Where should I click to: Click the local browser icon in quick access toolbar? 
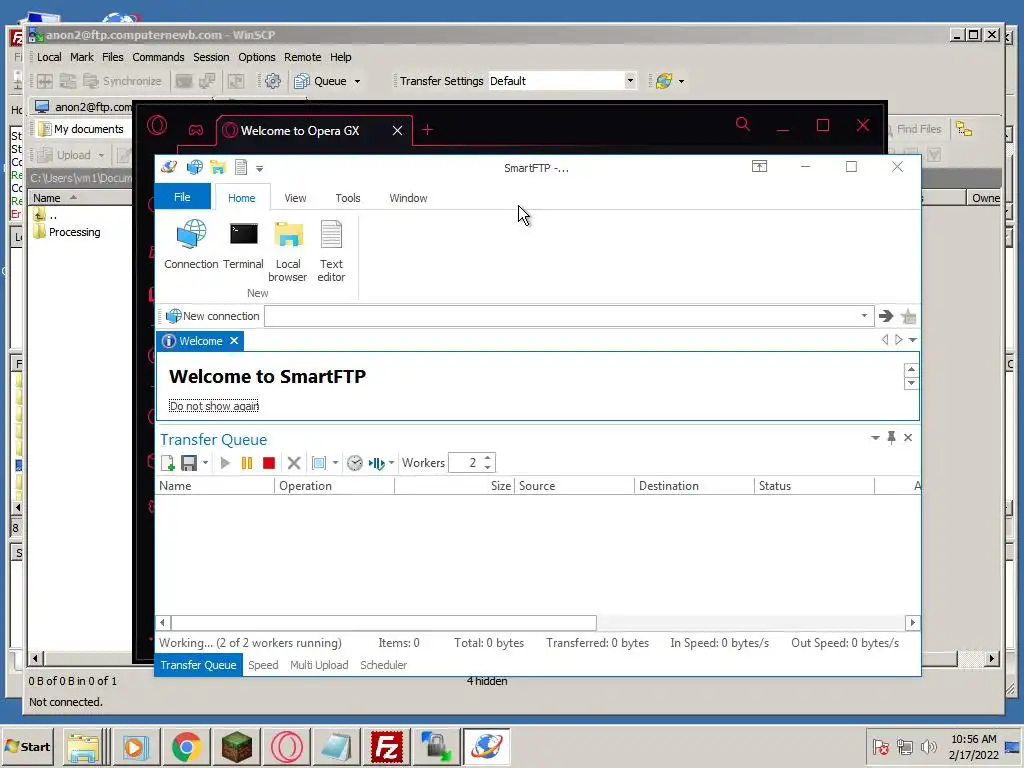[217, 168]
